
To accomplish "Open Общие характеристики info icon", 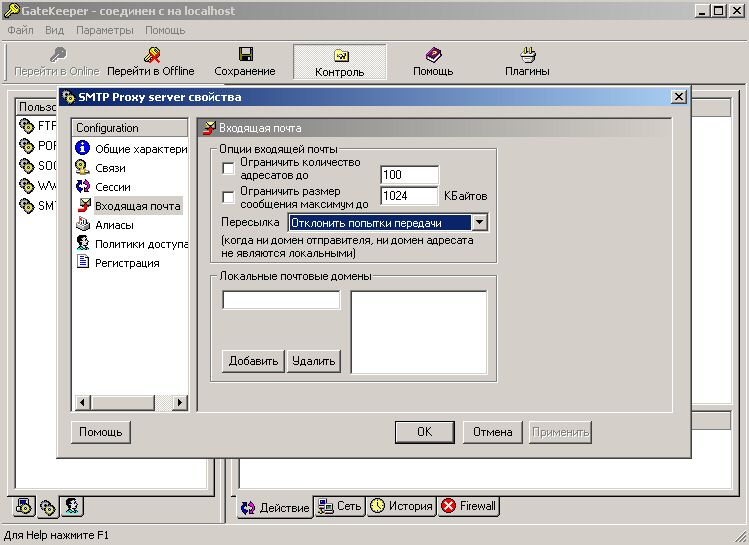I will coord(83,148).
